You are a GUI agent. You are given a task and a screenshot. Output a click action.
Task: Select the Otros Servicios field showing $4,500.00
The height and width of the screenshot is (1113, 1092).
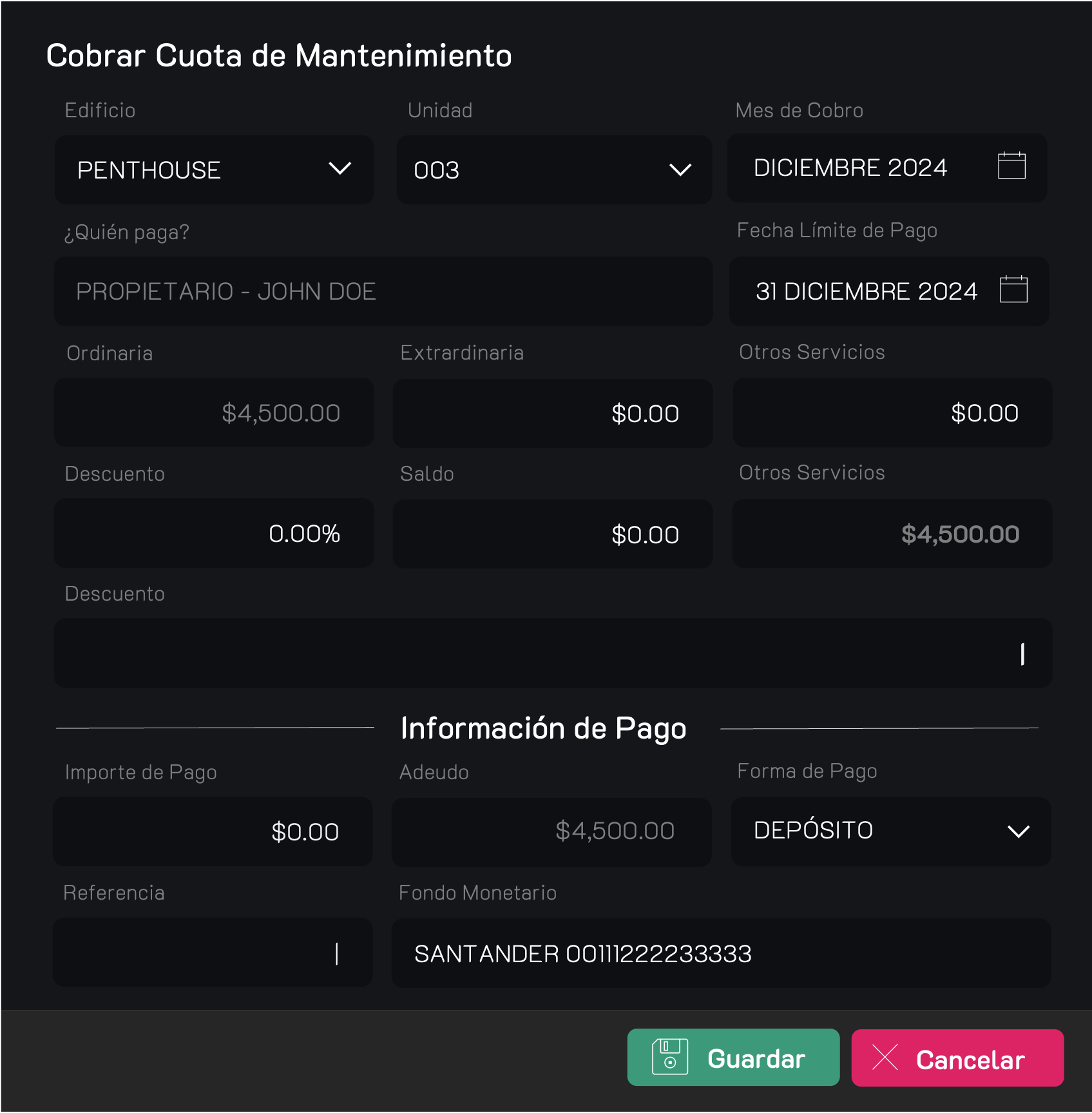click(x=892, y=534)
